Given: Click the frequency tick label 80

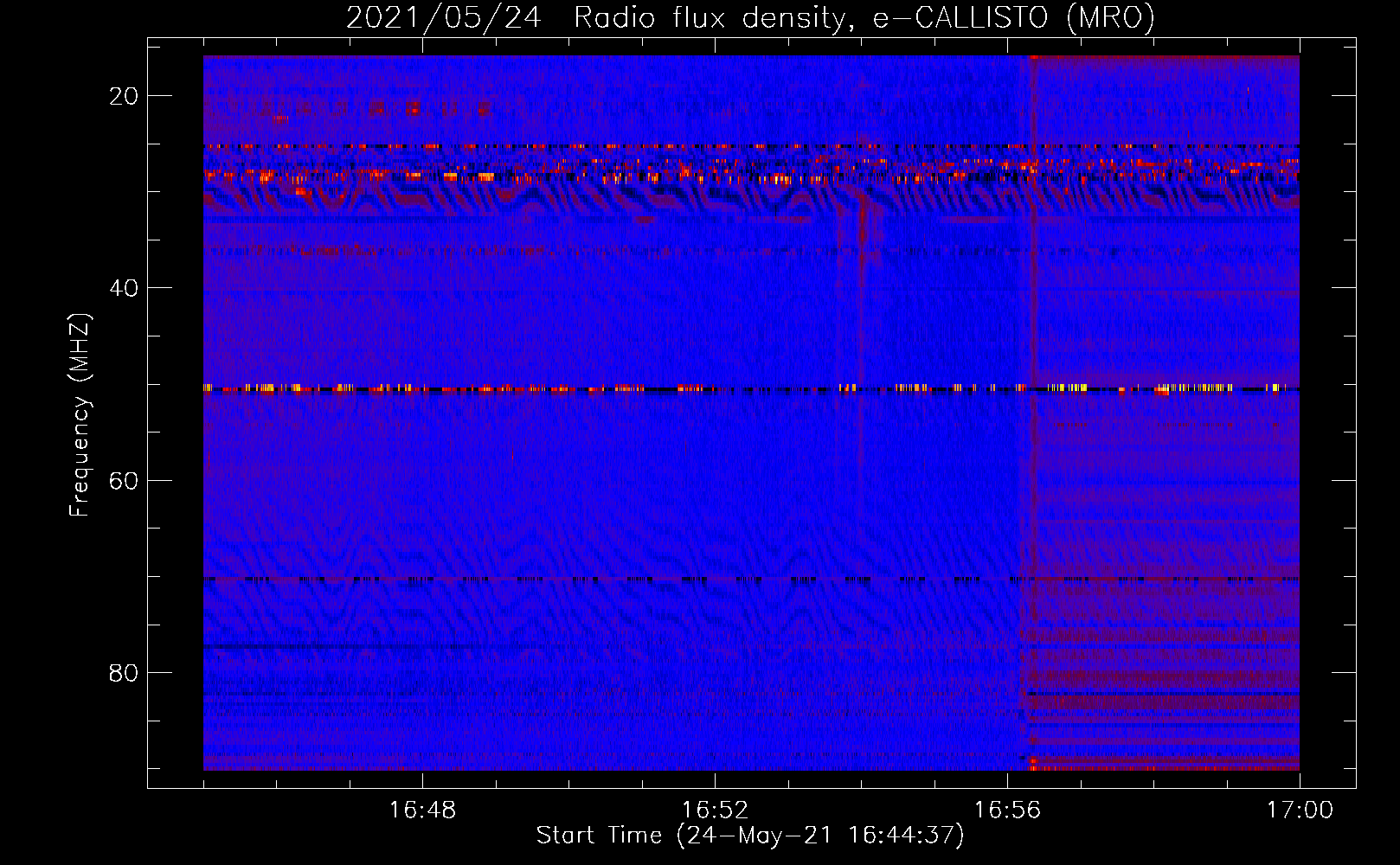Looking at the screenshot, I should pos(124,672).
